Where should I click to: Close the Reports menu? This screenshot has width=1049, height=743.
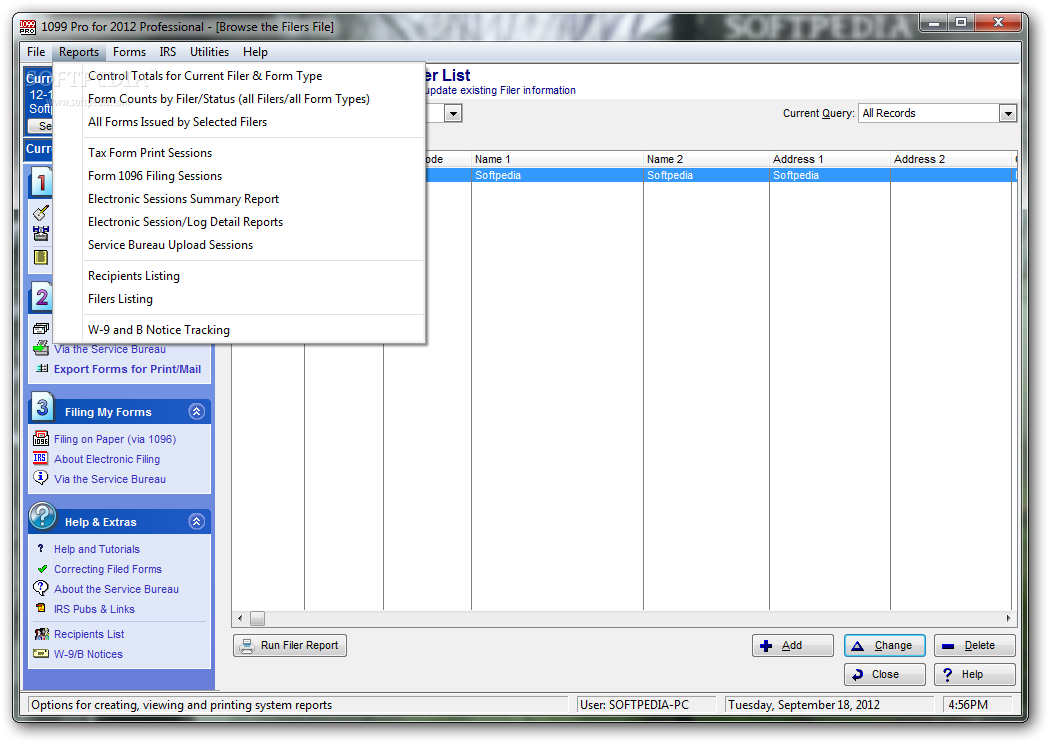pos(78,51)
